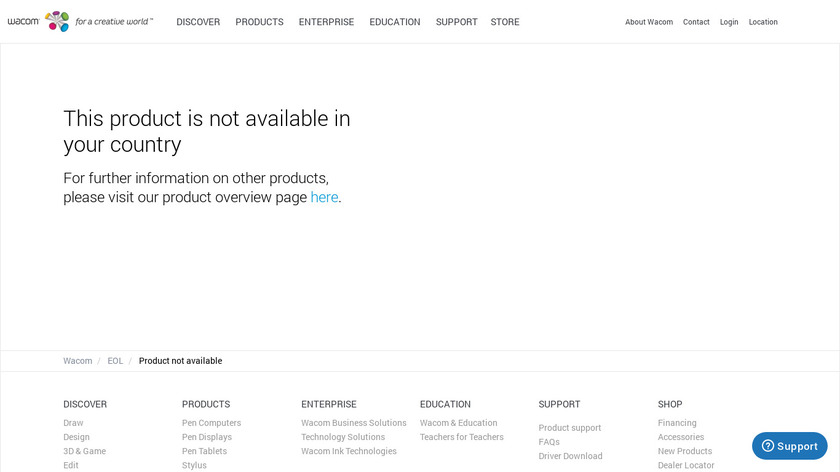Open FAQs footer link
Image resolution: width=840 pixels, height=472 pixels.
point(549,441)
